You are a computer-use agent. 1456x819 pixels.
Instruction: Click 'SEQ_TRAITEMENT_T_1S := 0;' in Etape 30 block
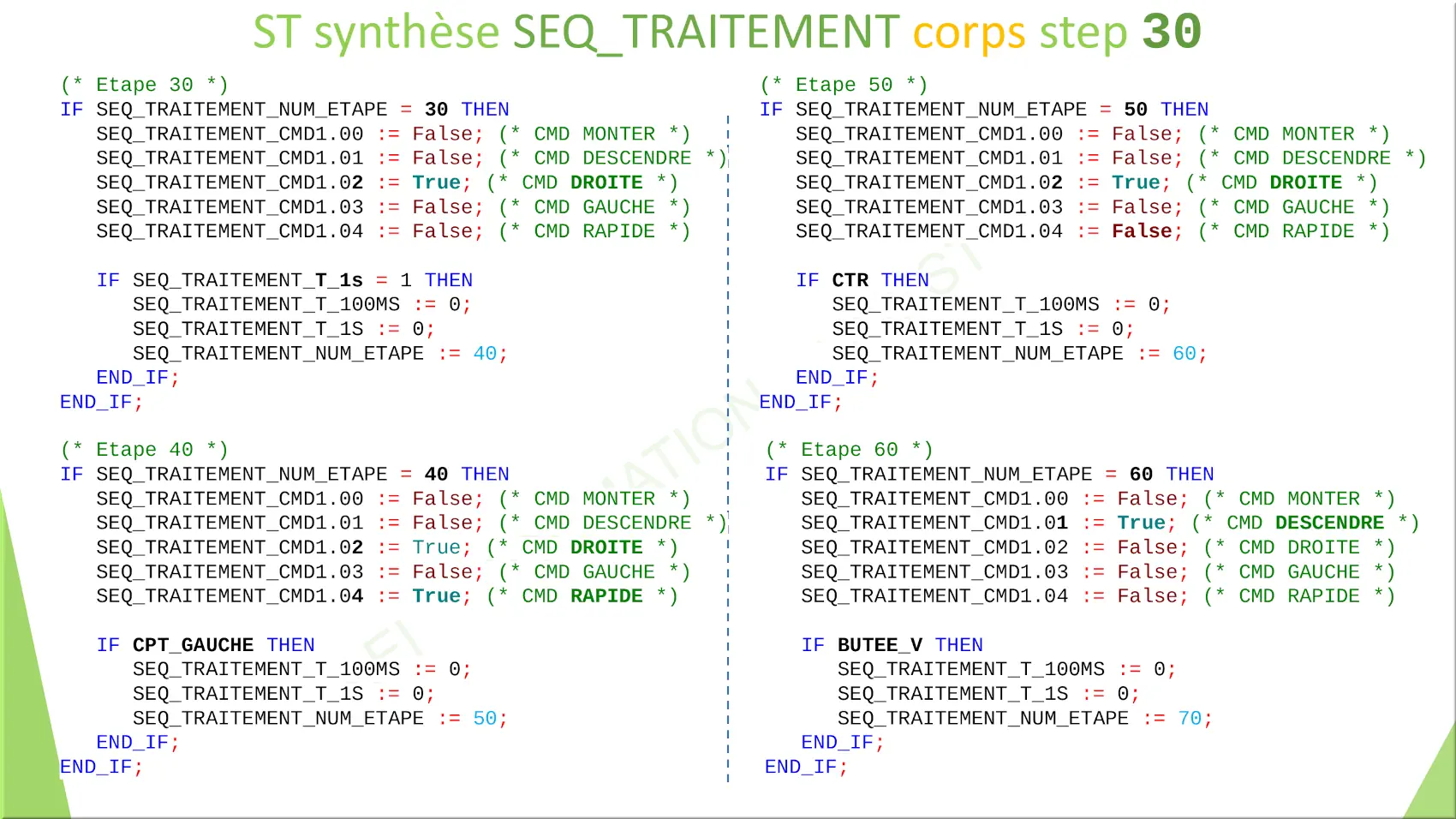click(x=283, y=330)
